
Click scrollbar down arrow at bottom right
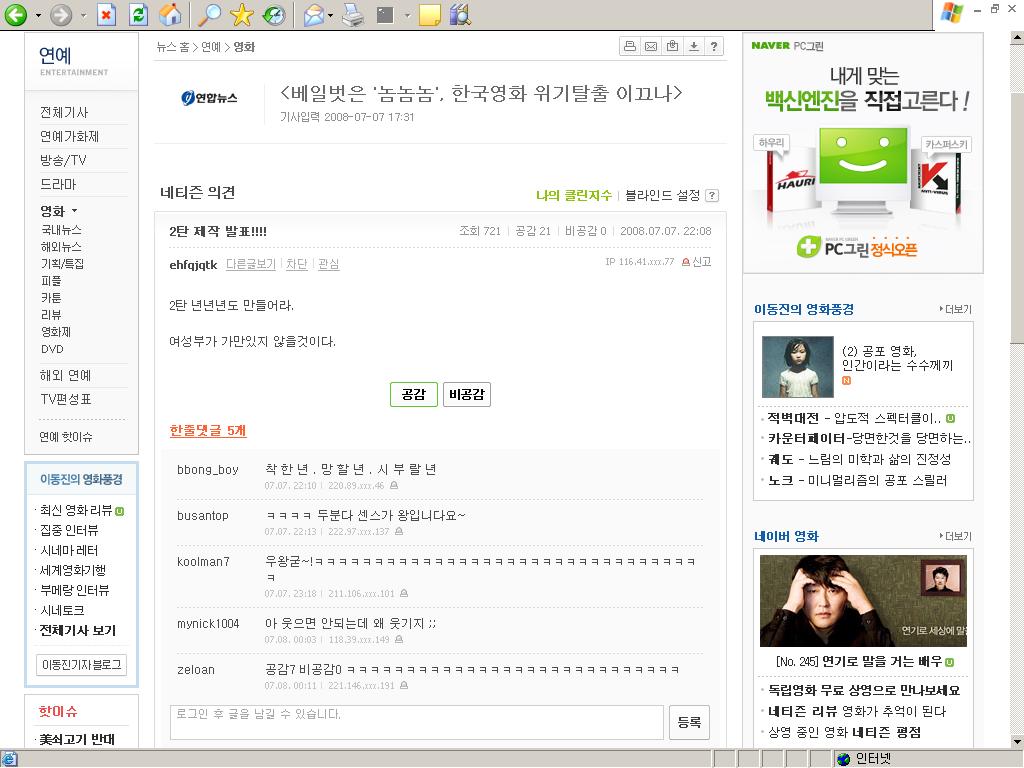click(1017, 741)
